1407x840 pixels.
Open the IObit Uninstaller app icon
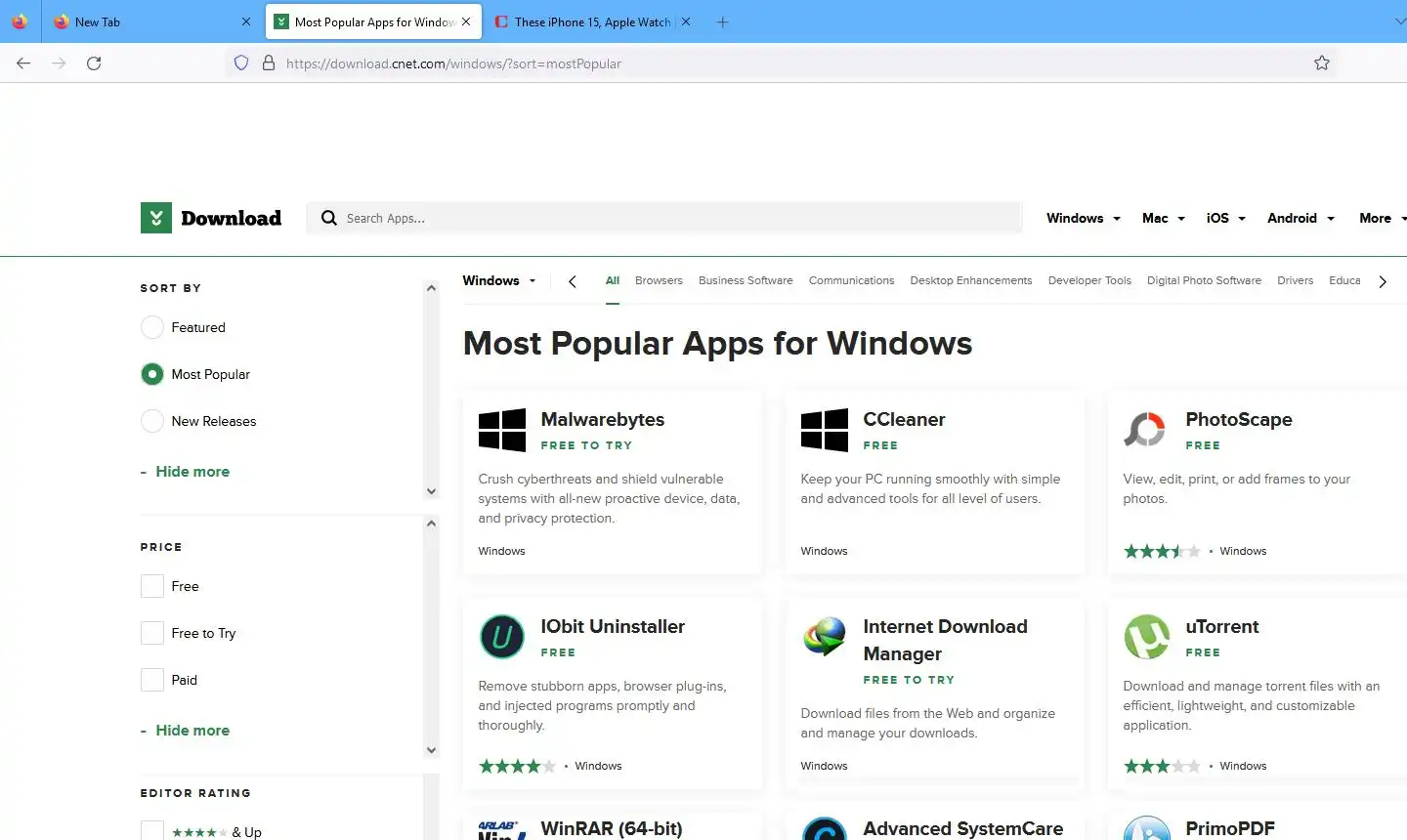(502, 637)
